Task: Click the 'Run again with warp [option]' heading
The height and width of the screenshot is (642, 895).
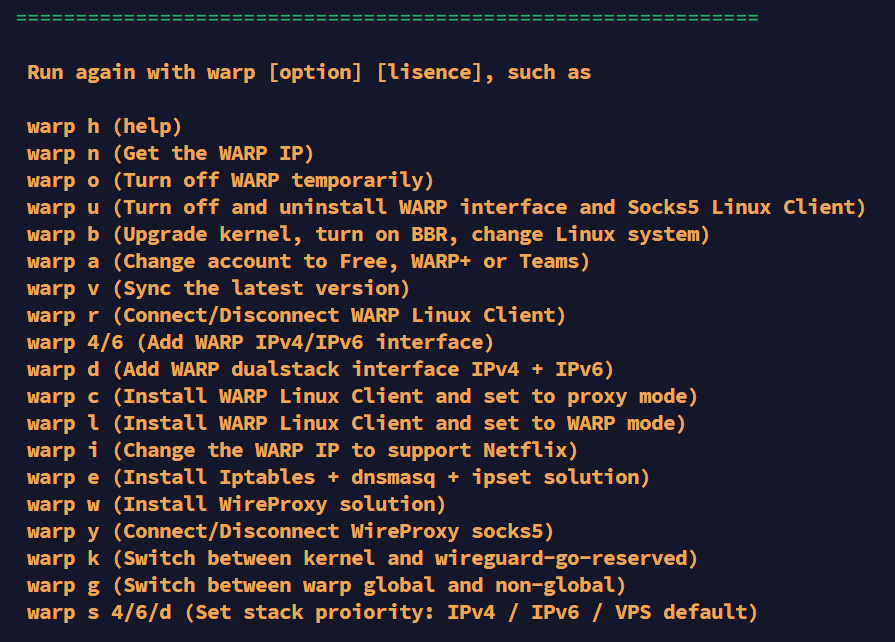Action: 308,72
